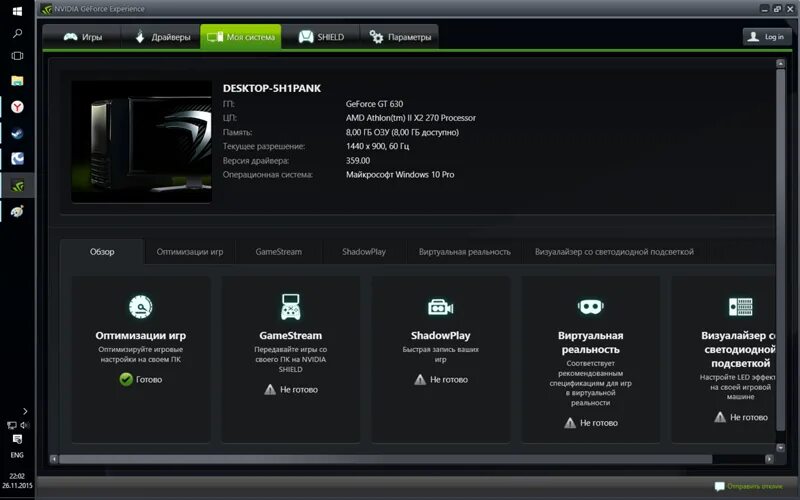Screen dimensions: 800x500
Task: Click the 1440 x 900, 60 Гц value
Action: point(378,146)
